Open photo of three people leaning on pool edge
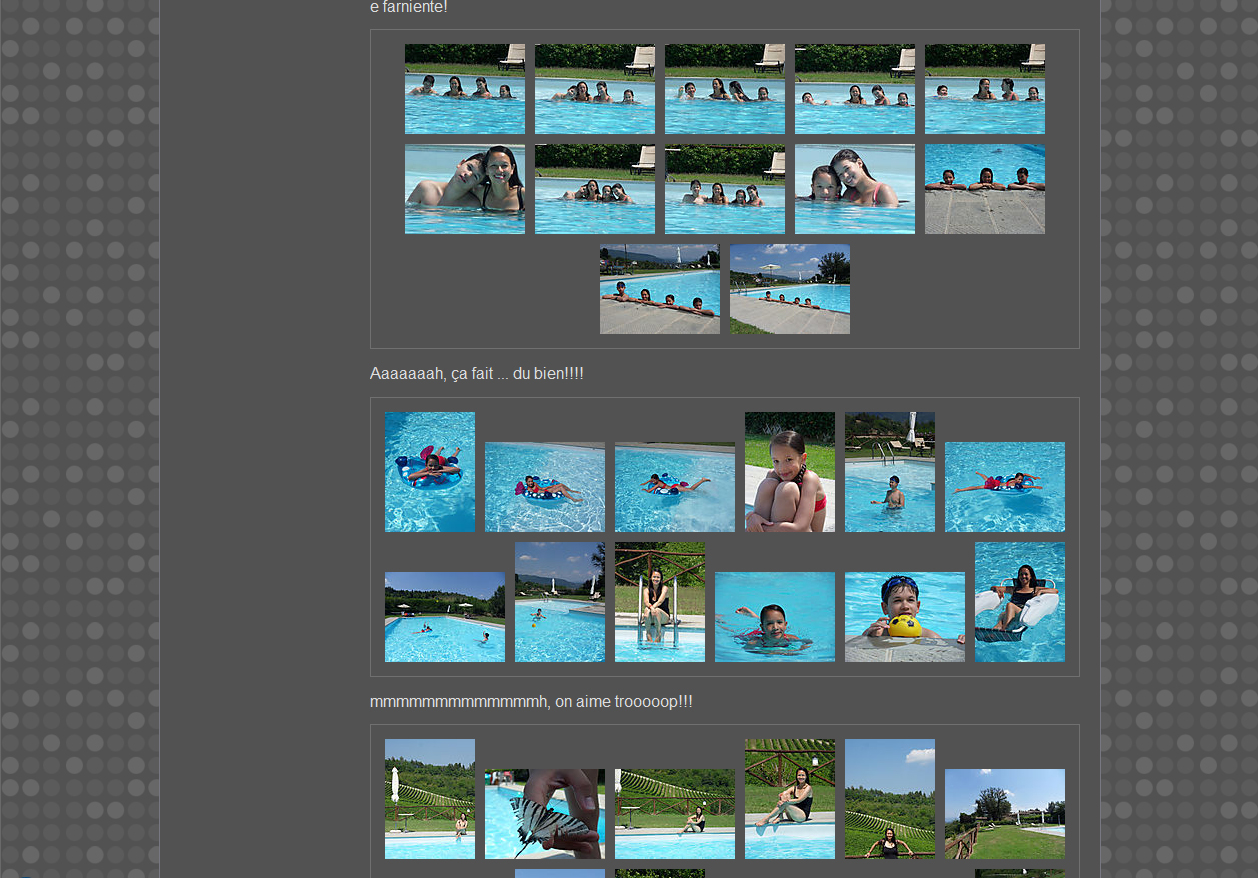This screenshot has height=878, width=1258. pos(984,189)
